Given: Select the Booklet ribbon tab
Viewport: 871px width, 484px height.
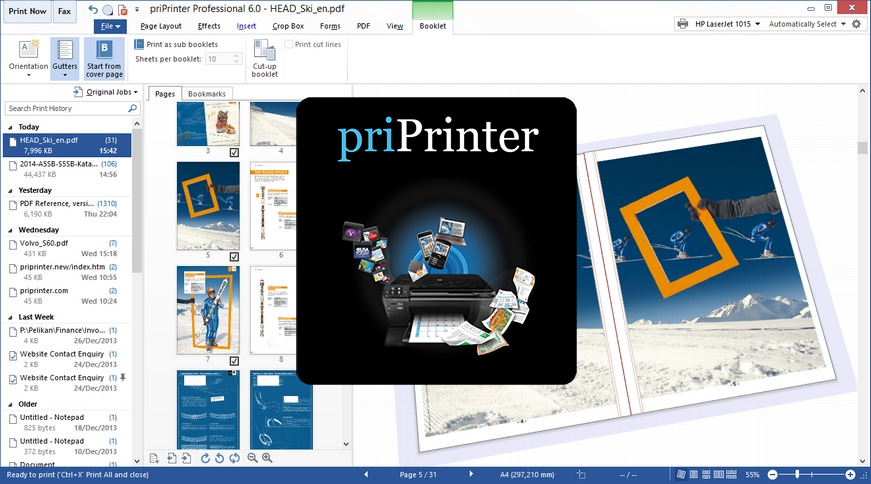Looking at the screenshot, I should pos(433,26).
